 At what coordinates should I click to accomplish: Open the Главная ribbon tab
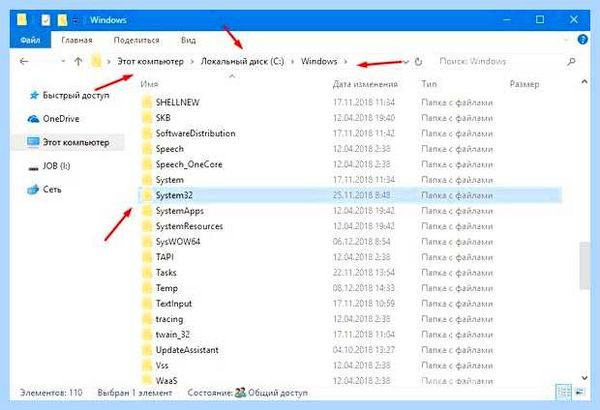(x=77, y=40)
